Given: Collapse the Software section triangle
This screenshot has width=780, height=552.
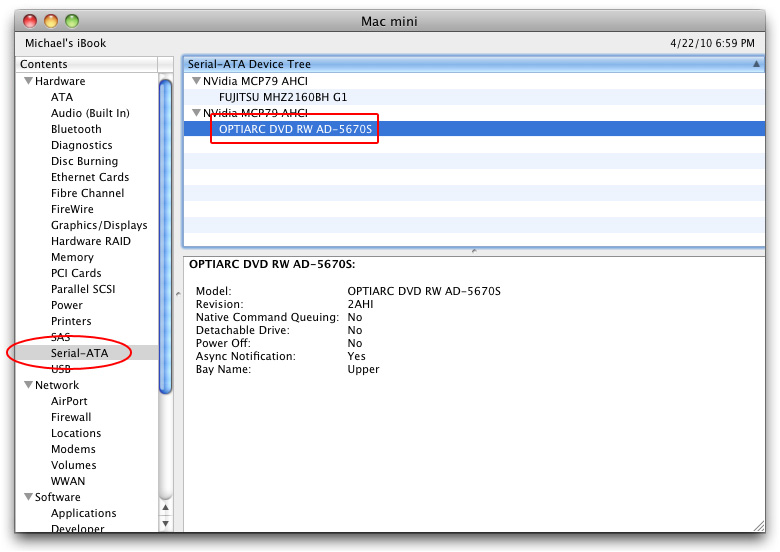Looking at the screenshot, I should click(29, 497).
